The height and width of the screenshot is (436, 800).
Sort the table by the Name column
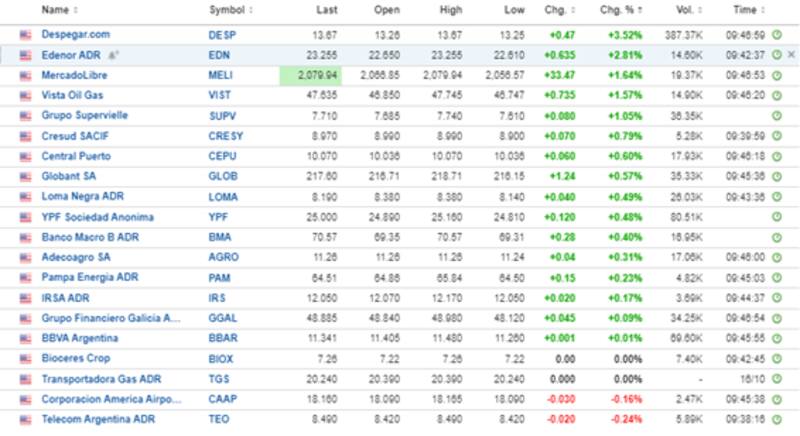(x=60, y=10)
